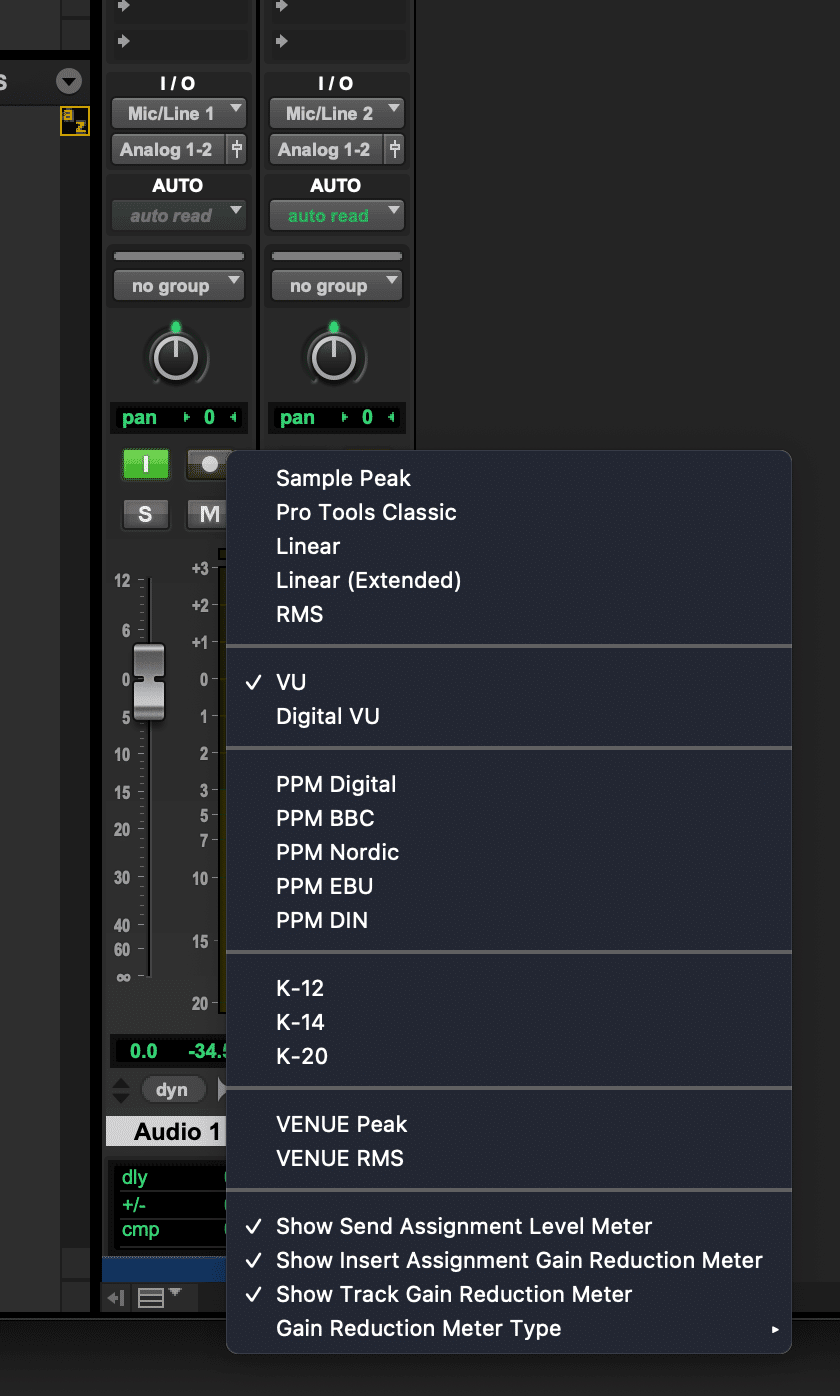
Task: Uncheck Show Track Gain Reduction Meter
Action: pyautogui.click(x=454, y=1294)
